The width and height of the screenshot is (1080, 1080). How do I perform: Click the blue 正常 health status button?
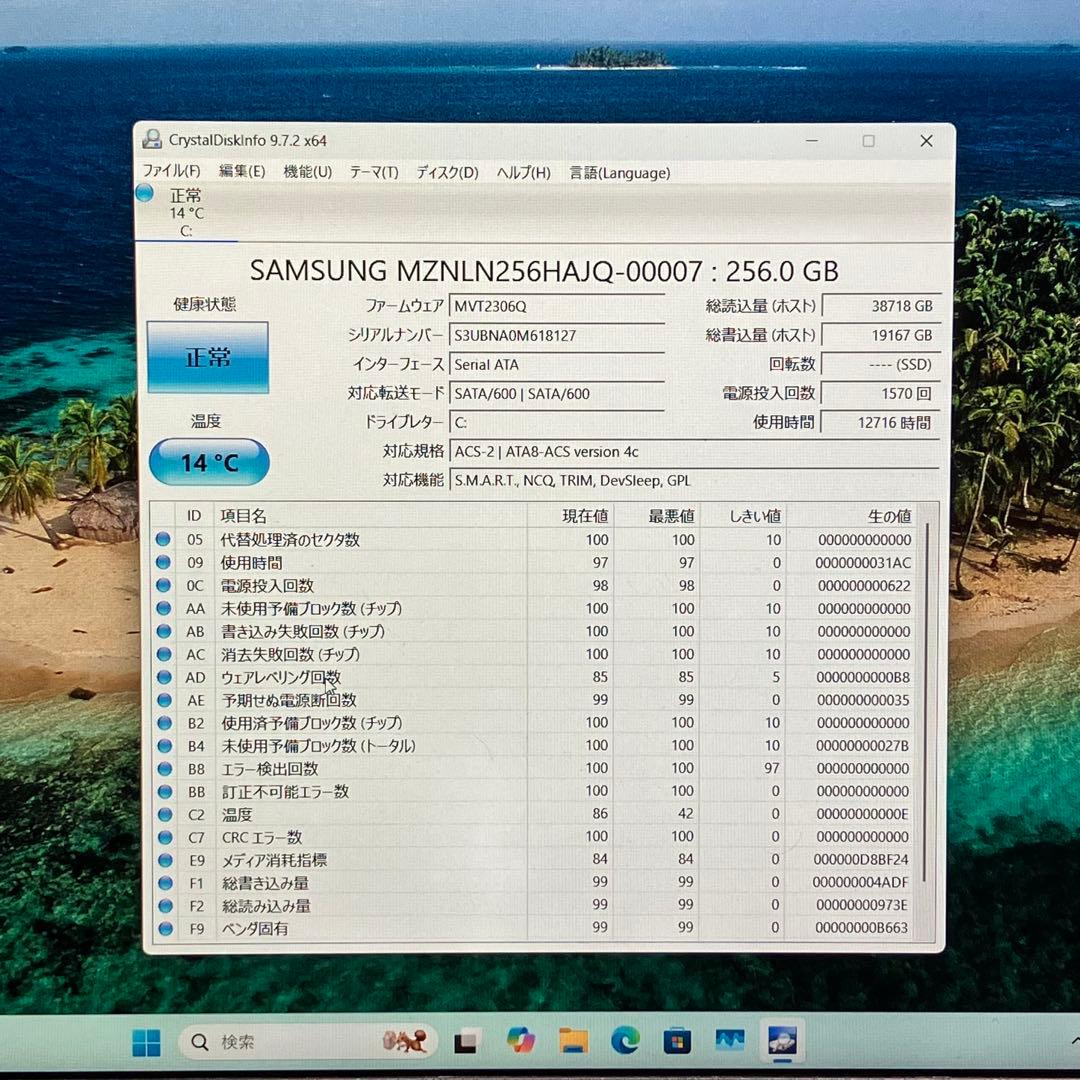pyautogui.click(x=208, y=358)
